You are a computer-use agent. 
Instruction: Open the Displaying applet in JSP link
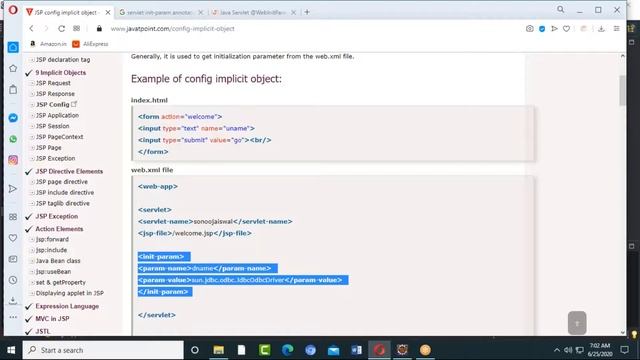pos(69,293)
